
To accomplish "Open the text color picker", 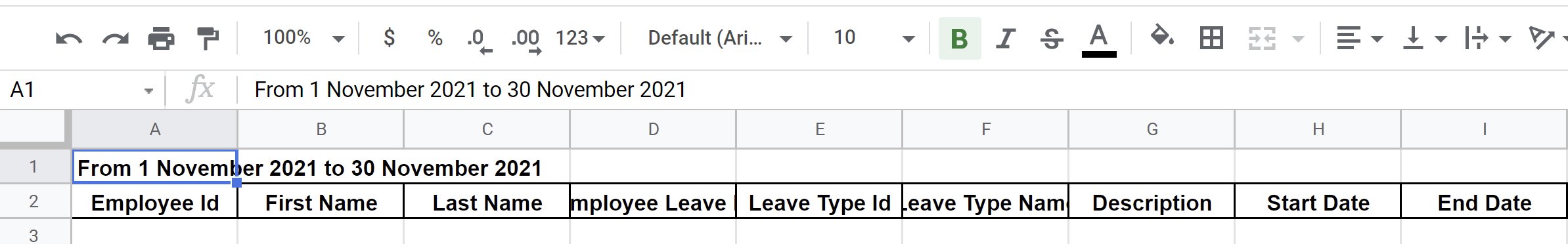I will pyautogui.click(x=1099, y=39).
